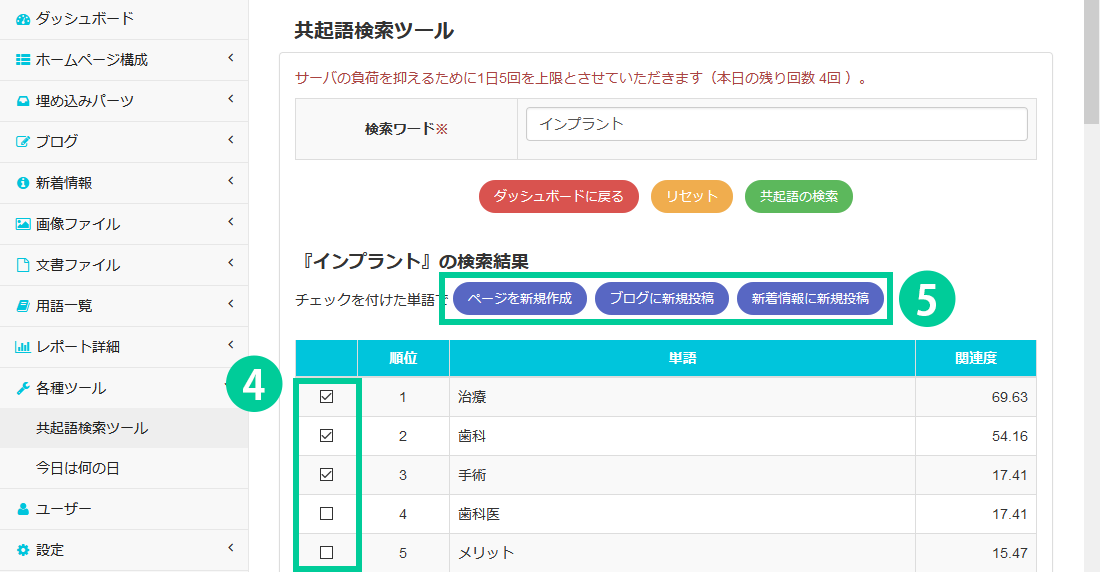Uncheck the checkbox for 手術
Image resolution: width=1100 pixels, height=572 pixels.
coord(326,475)
